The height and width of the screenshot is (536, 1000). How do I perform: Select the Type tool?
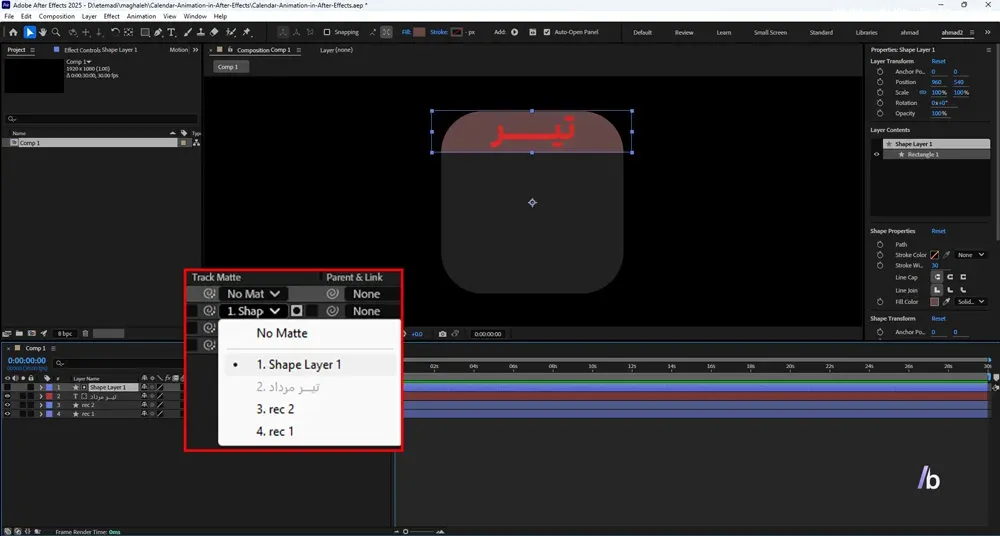(x=172, y=32)
